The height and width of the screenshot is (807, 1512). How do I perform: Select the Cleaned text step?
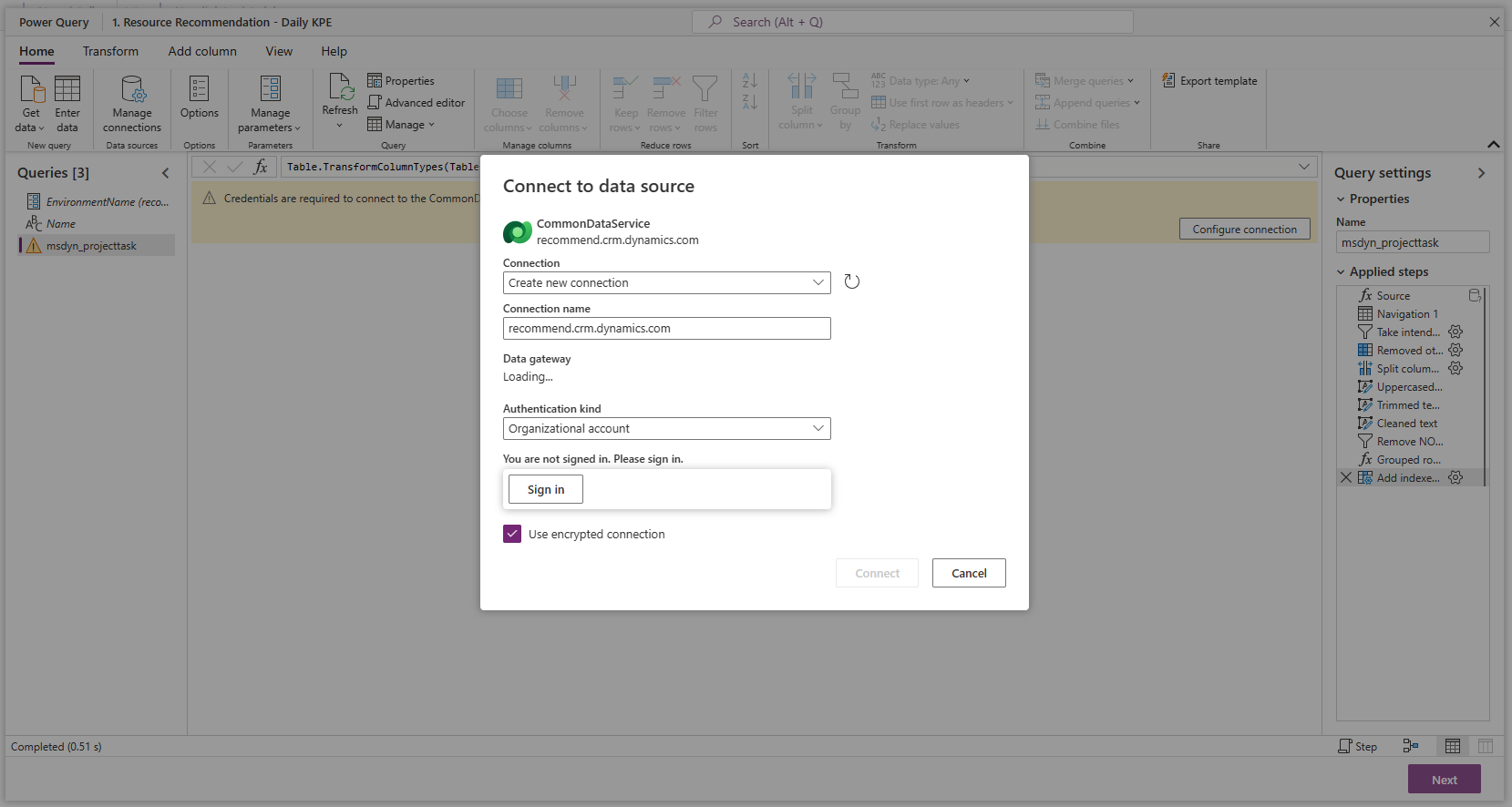1409,423
